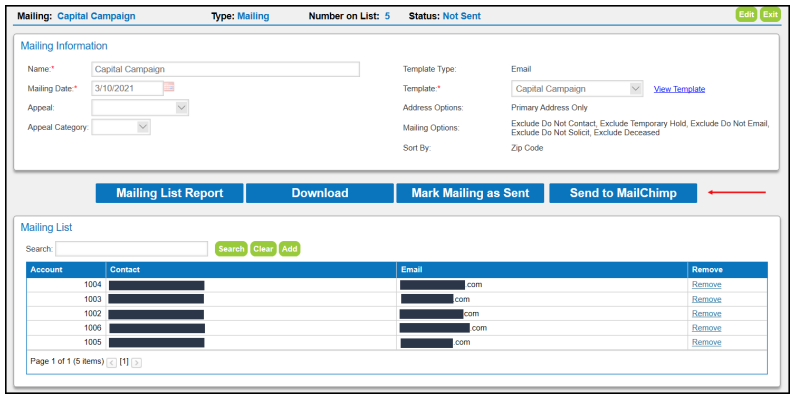Click the green Clear button
The height and width of the screenshot is (399, 796).
pyautogui.click(x=263, y=249)
